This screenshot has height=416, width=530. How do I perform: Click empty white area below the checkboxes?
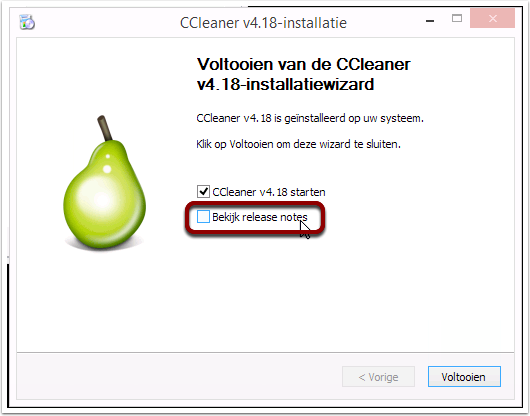(304, 291)
